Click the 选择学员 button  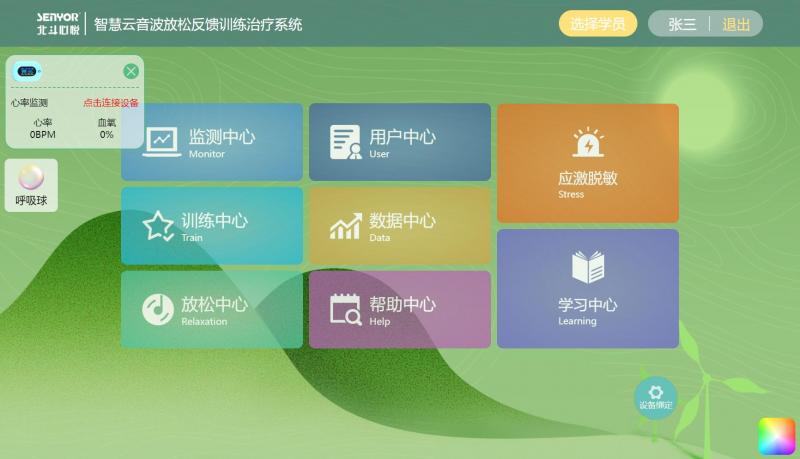click(598, 23)
